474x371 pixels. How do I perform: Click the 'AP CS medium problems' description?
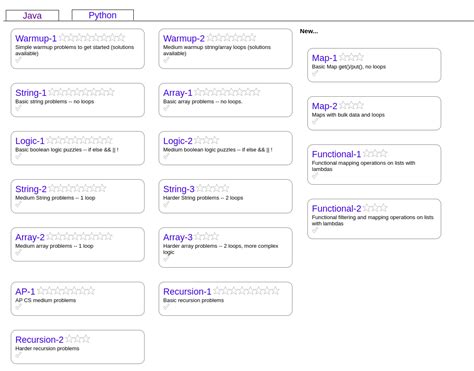(x=46, y=300)
